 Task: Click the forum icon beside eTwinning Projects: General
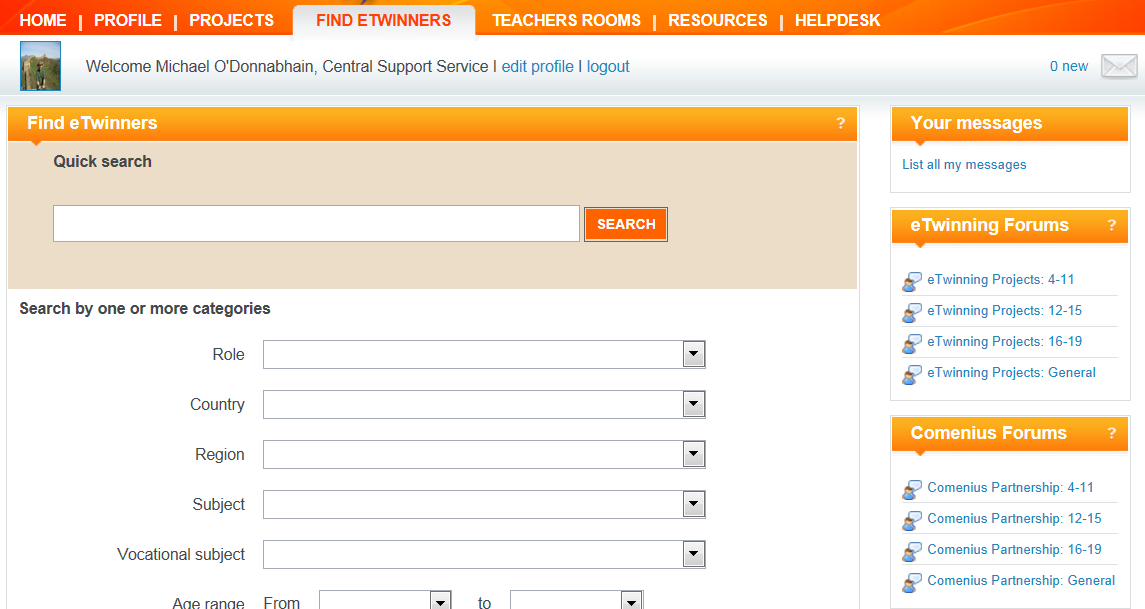coord(912,375)
